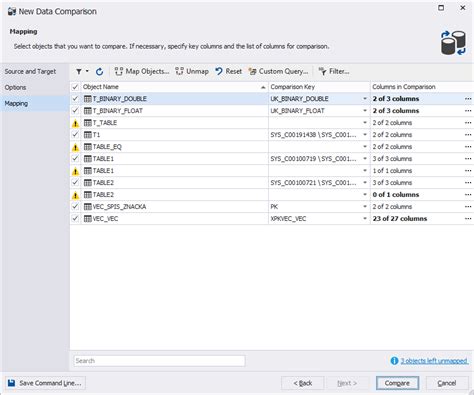474x395 pixels.
Task: Select the TABLE_EQ object name
Action: tap(107, 147)
